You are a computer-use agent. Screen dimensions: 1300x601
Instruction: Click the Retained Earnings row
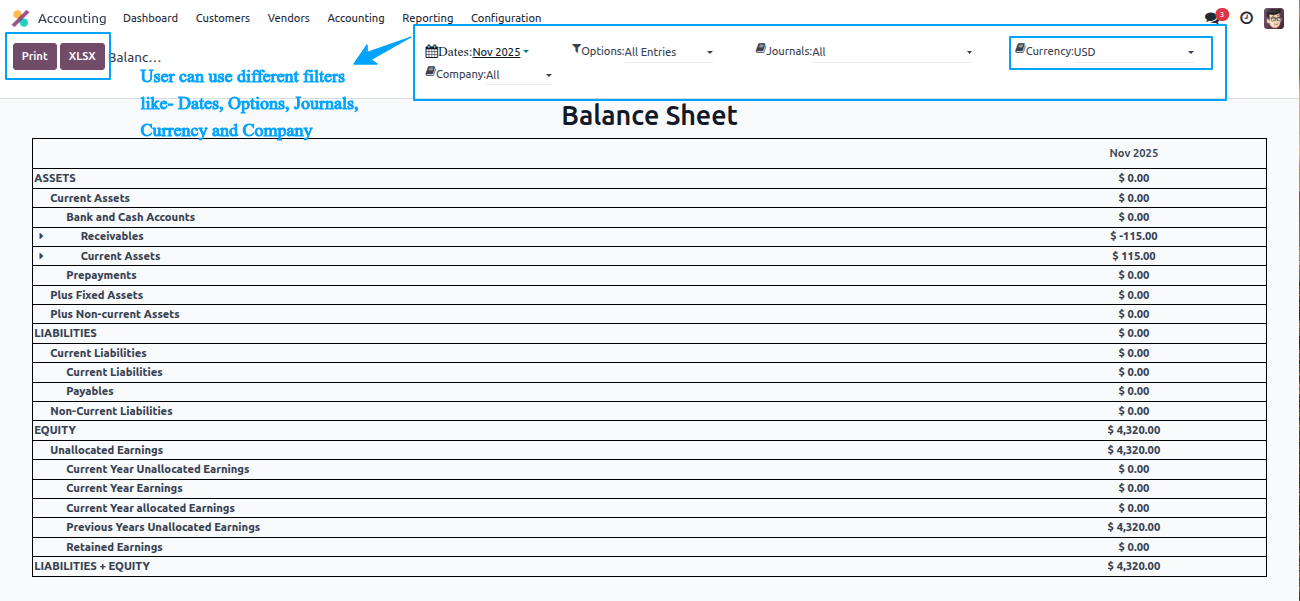(x=649, y=547)
